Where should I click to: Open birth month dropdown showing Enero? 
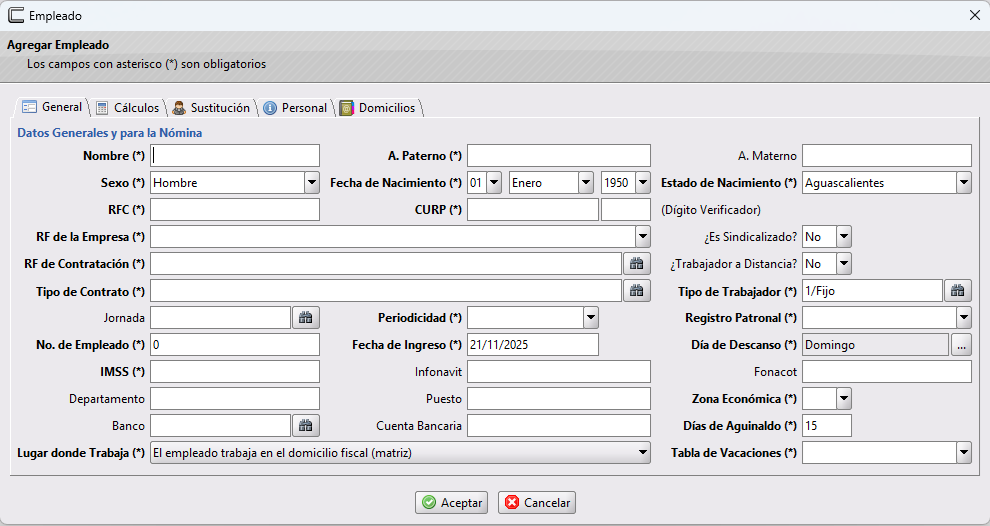point(586,183)
